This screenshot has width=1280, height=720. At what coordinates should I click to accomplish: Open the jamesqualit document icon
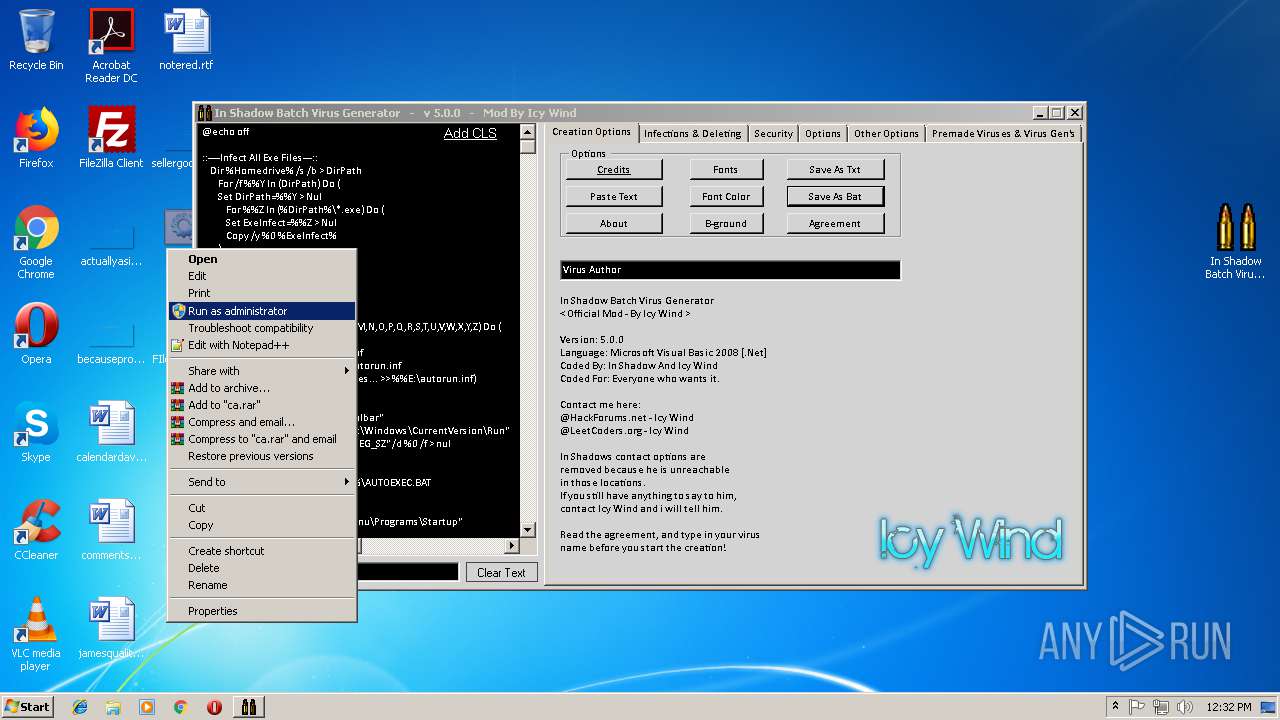[x=111, y=628]
